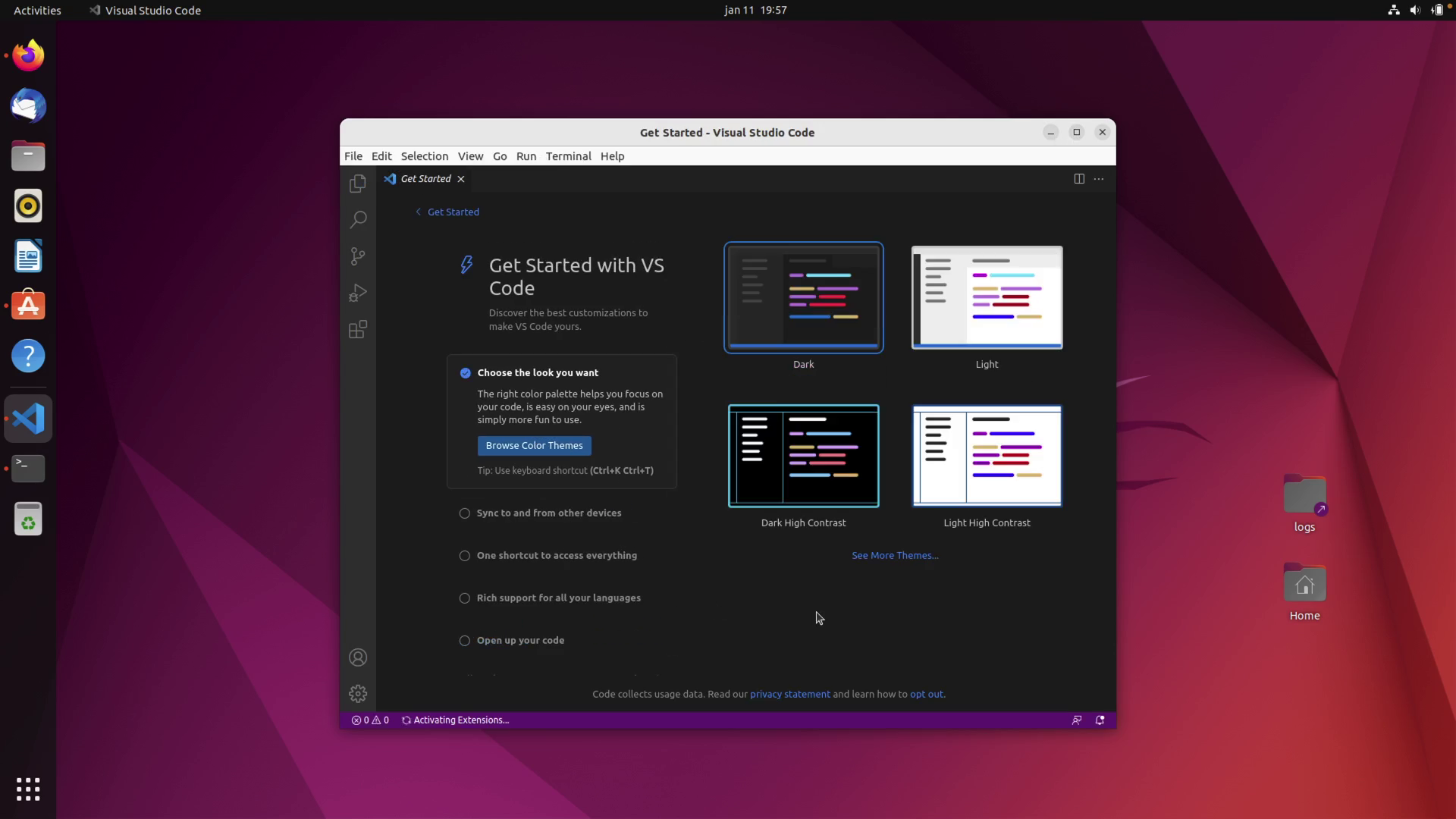Screen dimensions: 1456x819
Task: Open Help from the dock
Action: coord(28,356)
